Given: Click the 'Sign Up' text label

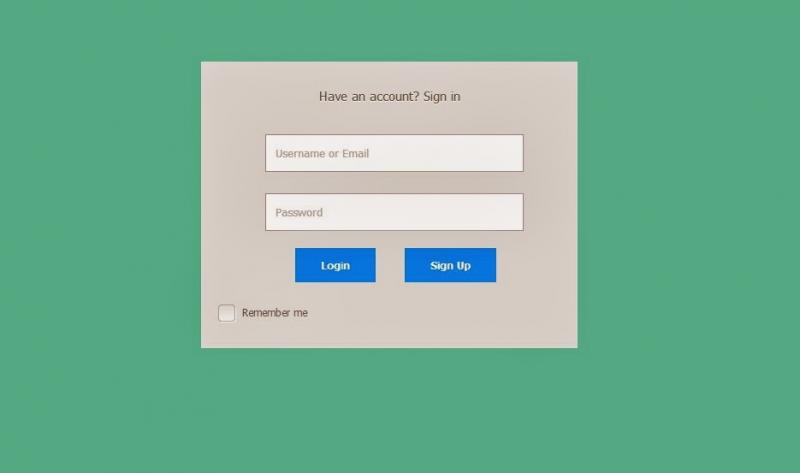Looking at the screenshot, I should [450, 266].
